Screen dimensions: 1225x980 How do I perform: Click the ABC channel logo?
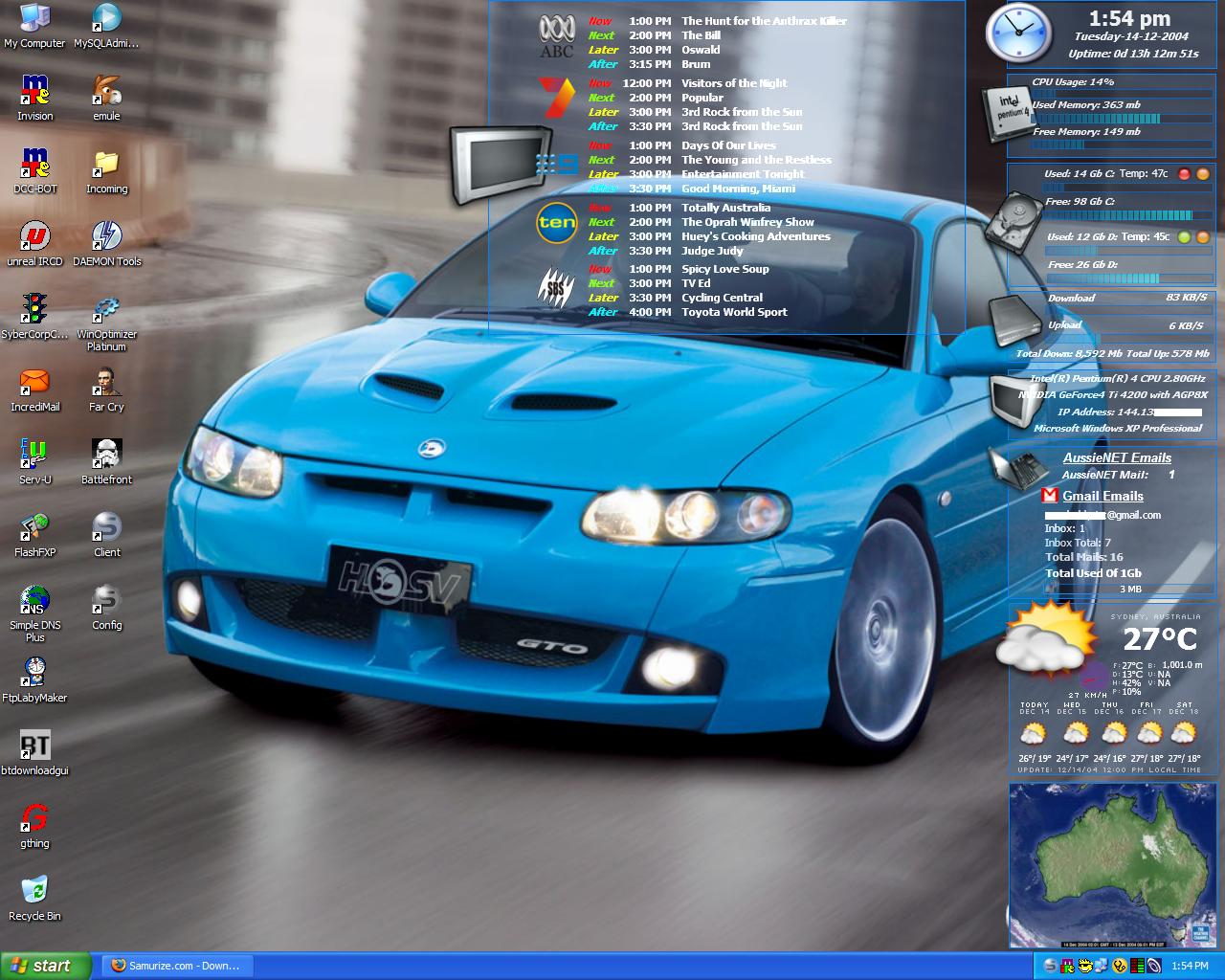coord(557,36)
